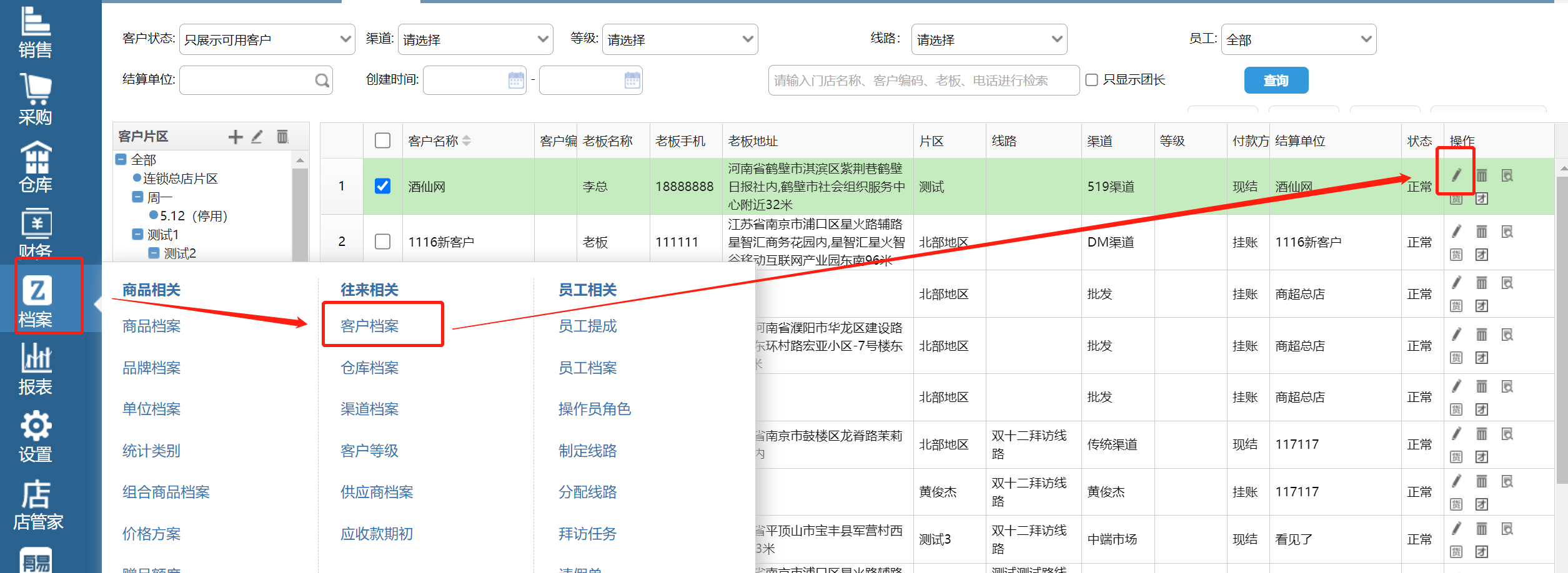Open 客户状态 dropdown
The image size is (1568, 573).
click(267, 39)
